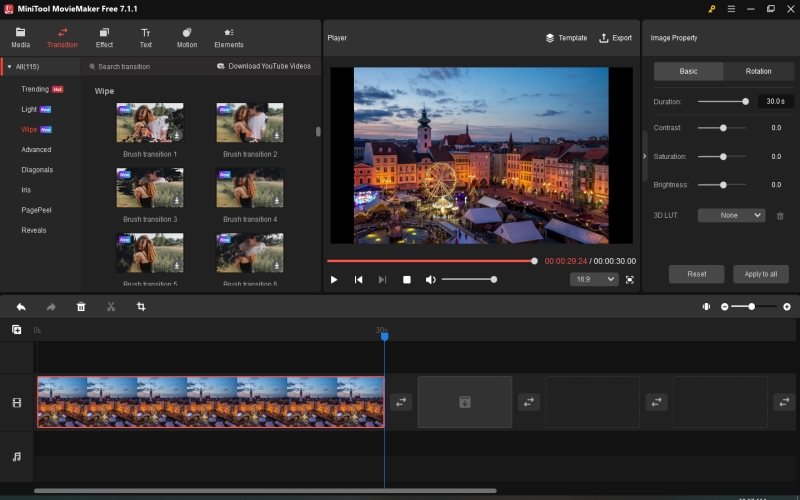Screen dimensions: 800x500
Task: Click the add track icon on timeline
Action: [x=16, y=330]
